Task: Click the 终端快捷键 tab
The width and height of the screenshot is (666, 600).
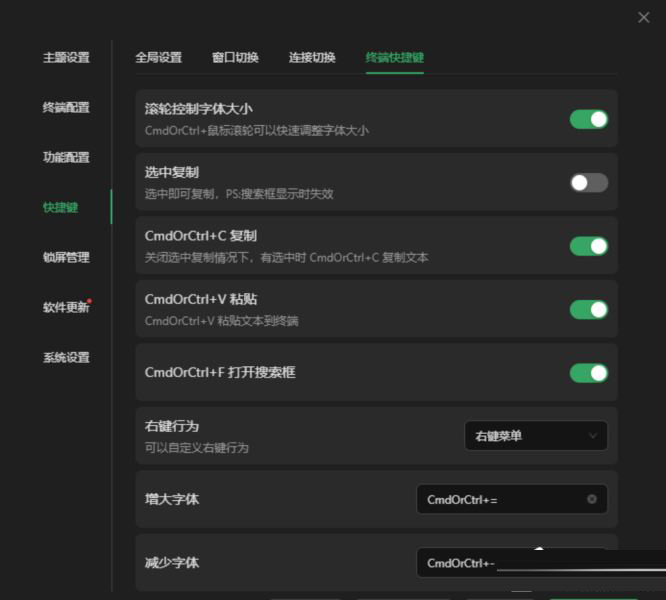Action: [394, 58]
